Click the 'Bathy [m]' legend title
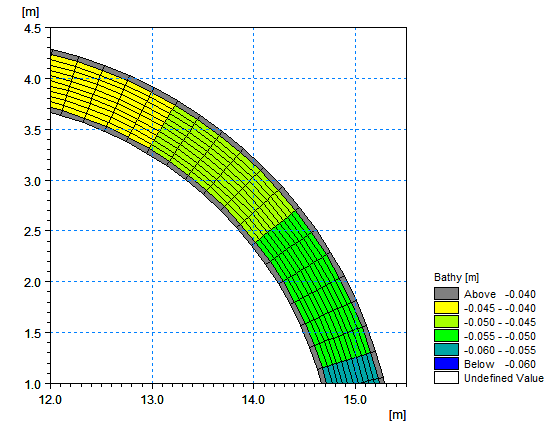The height and width of the screenshot is (425, 557). coord(456,277)
